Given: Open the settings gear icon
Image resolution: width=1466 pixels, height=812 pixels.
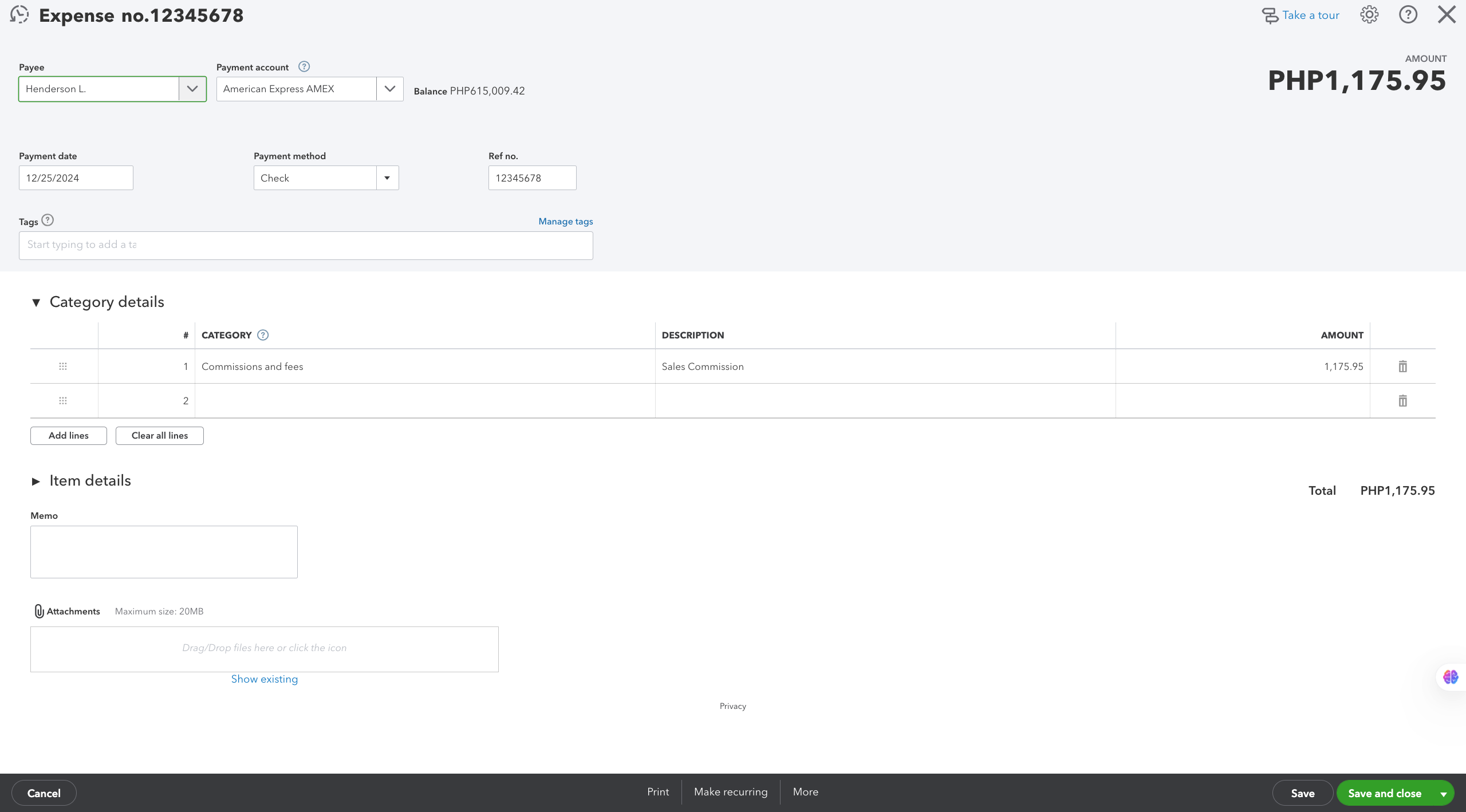Looking at the screenshot, I should coord(1369,15).
